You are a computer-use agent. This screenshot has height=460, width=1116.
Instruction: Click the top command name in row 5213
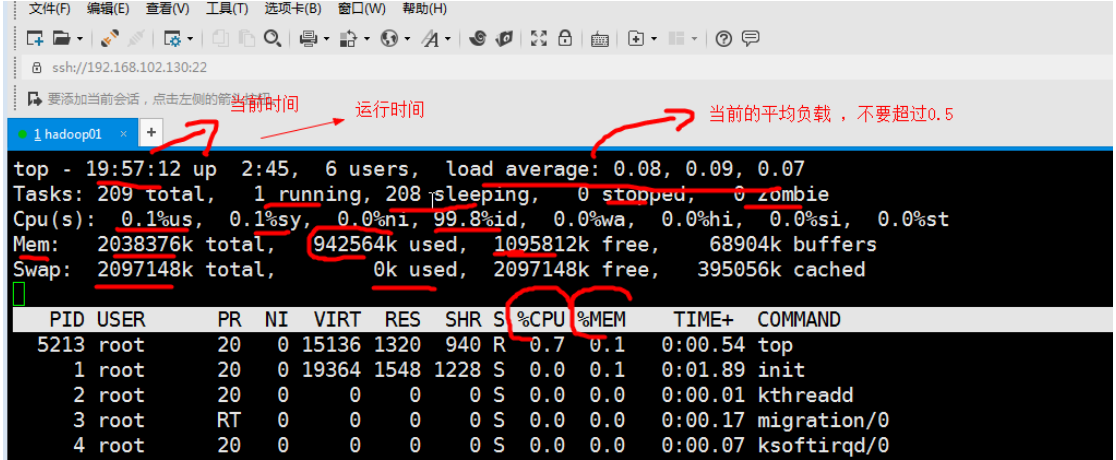click(x=775, y=345)
